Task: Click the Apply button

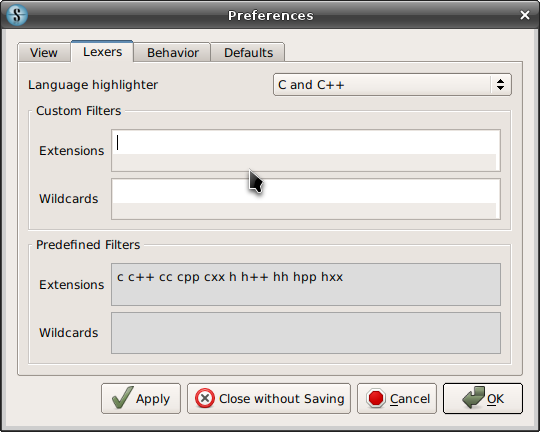Action: click(x=141, y=399)
